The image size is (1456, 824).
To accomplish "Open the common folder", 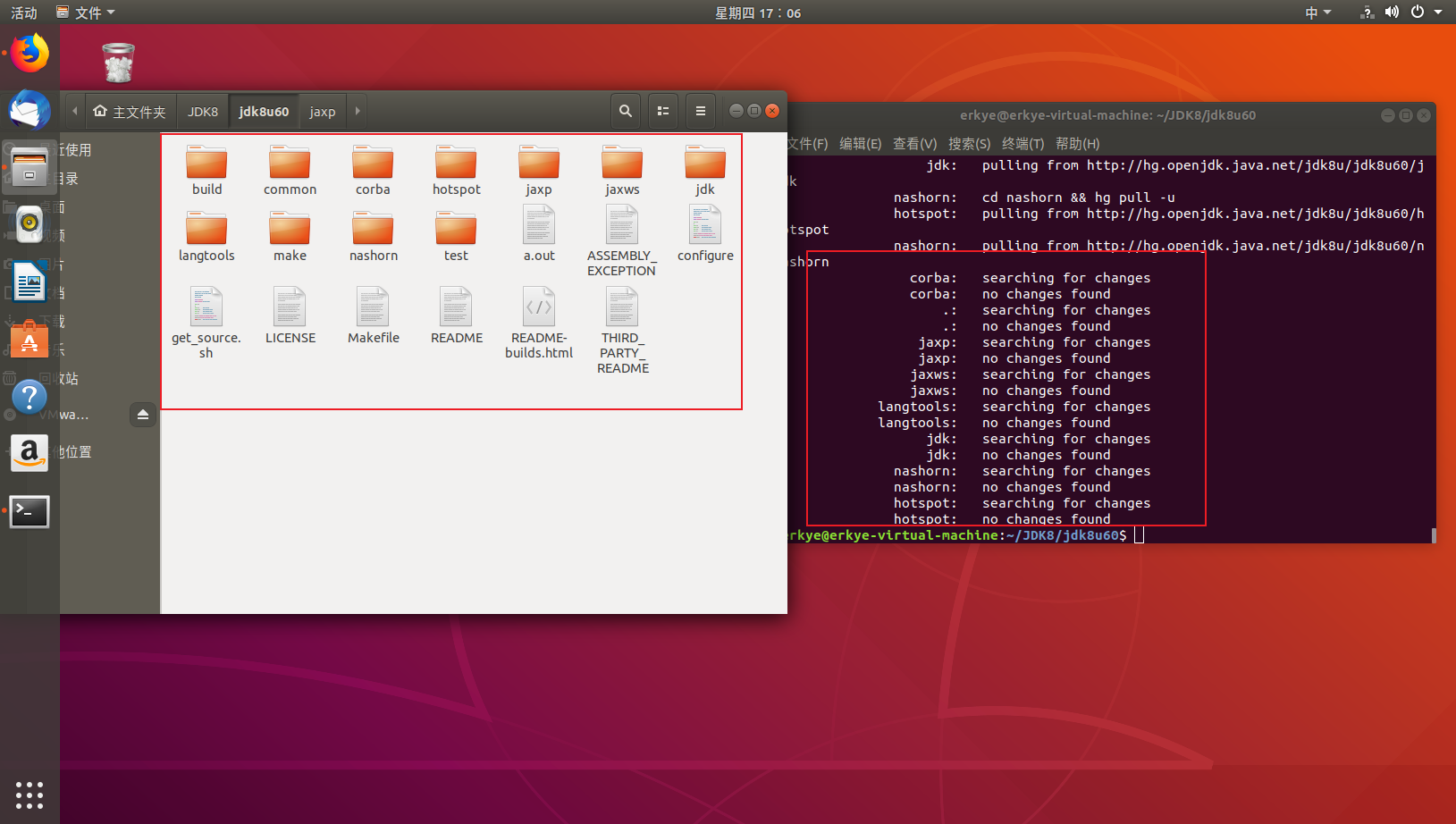I will click(x=290, y=170).
